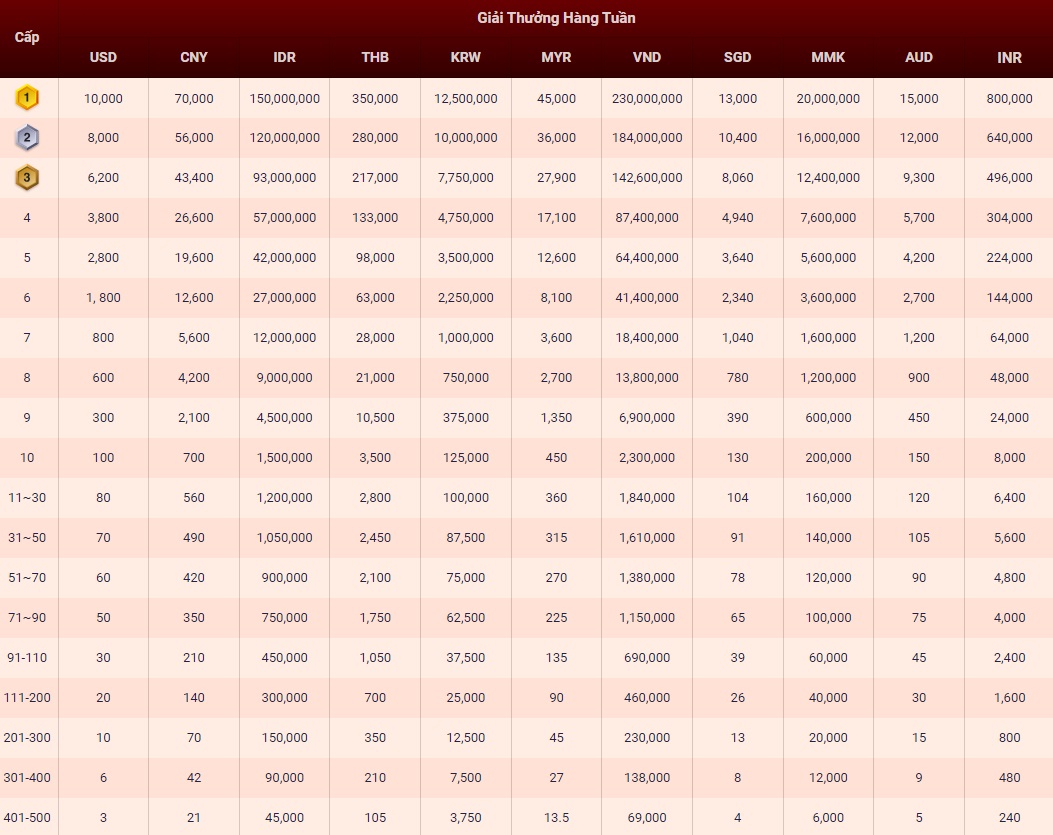The width and height of the screenshot is (1053, 835).
Task: Click the 111-200 rank row label
Action: 27,697
